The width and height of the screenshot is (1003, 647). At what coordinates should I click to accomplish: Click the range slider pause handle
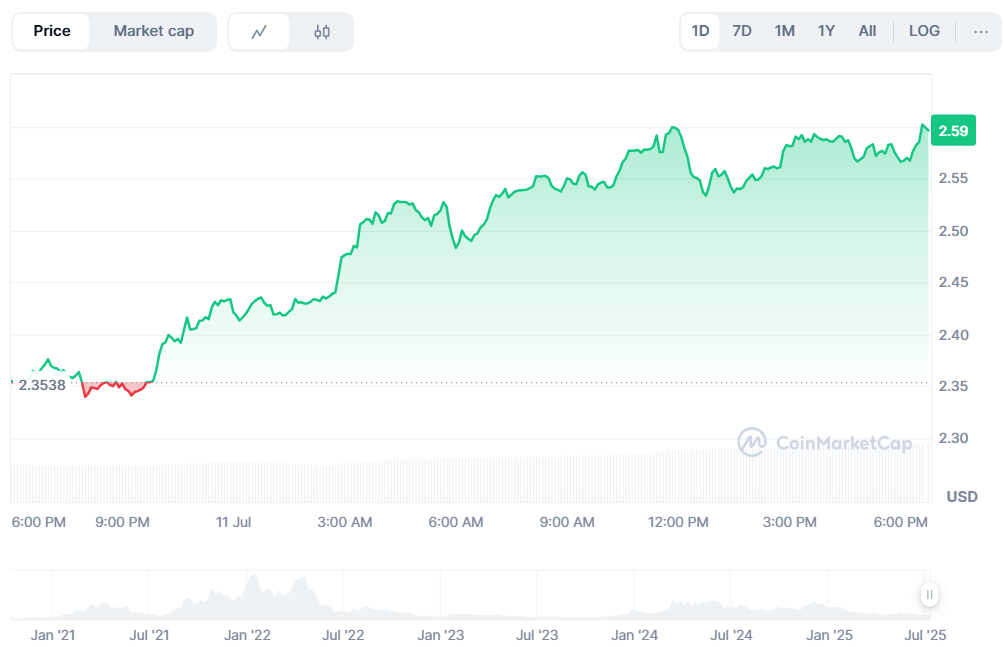929,595
